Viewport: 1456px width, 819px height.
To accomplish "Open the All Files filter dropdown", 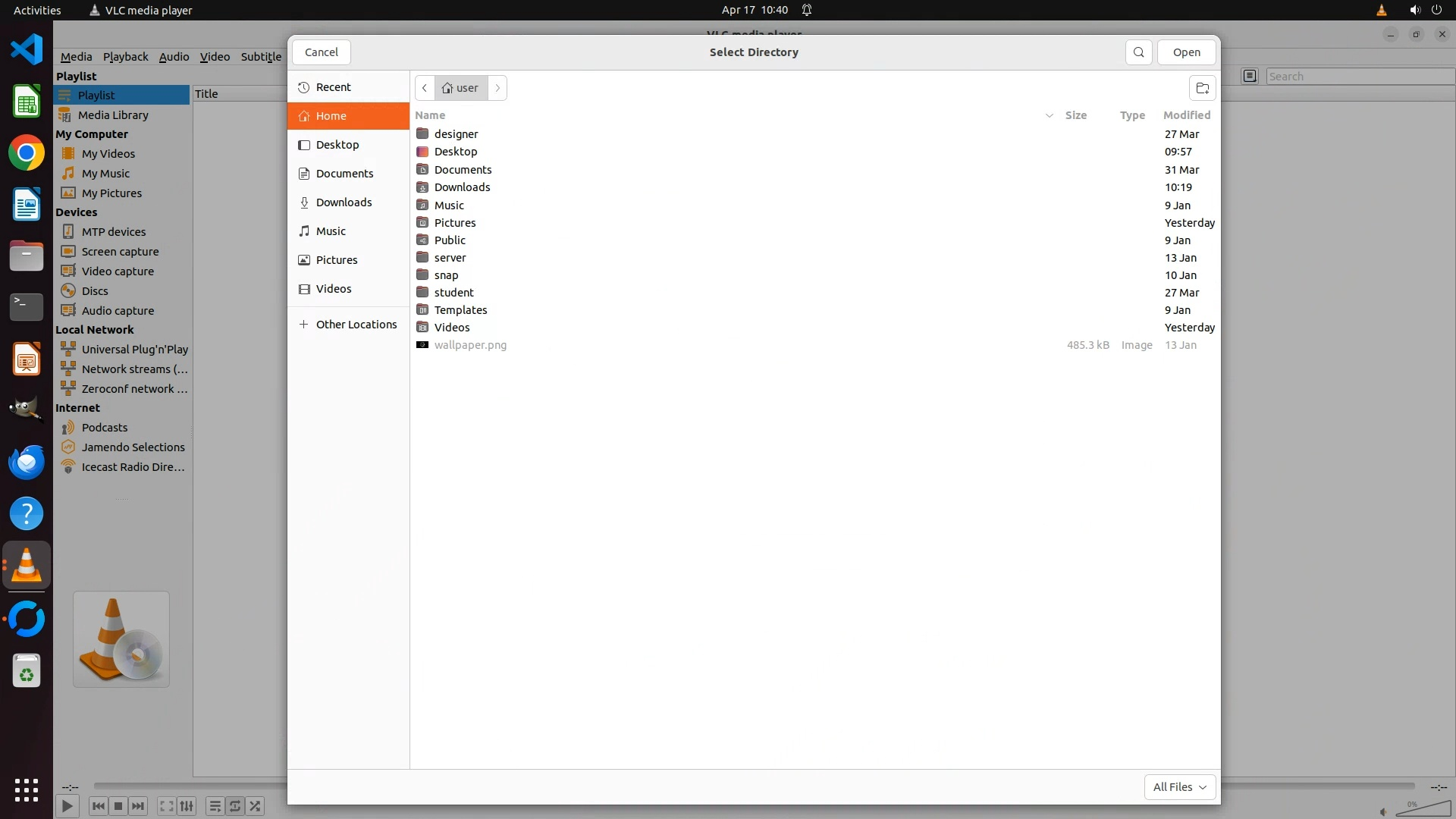I will tap(1179, 787).
